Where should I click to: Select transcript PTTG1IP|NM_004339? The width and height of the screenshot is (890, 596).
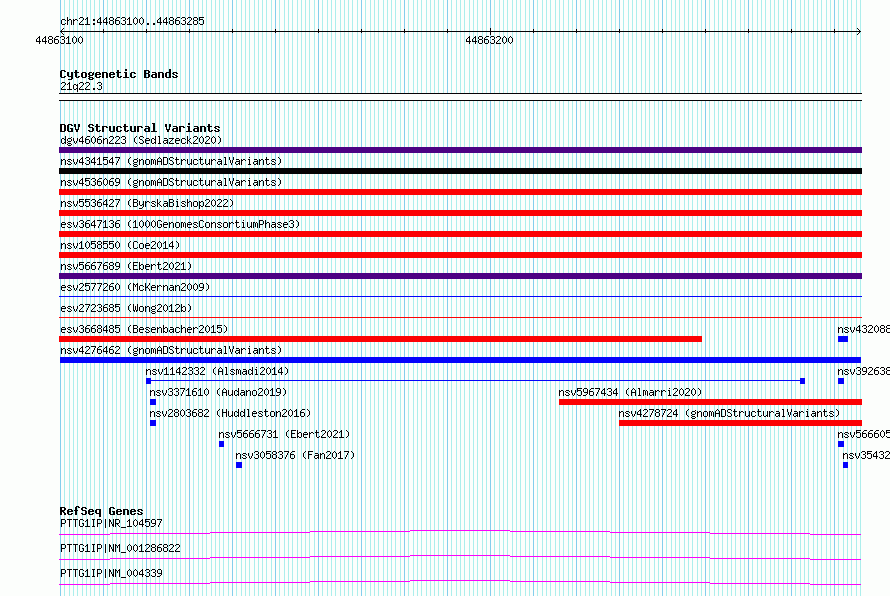[x=111, y=573]
